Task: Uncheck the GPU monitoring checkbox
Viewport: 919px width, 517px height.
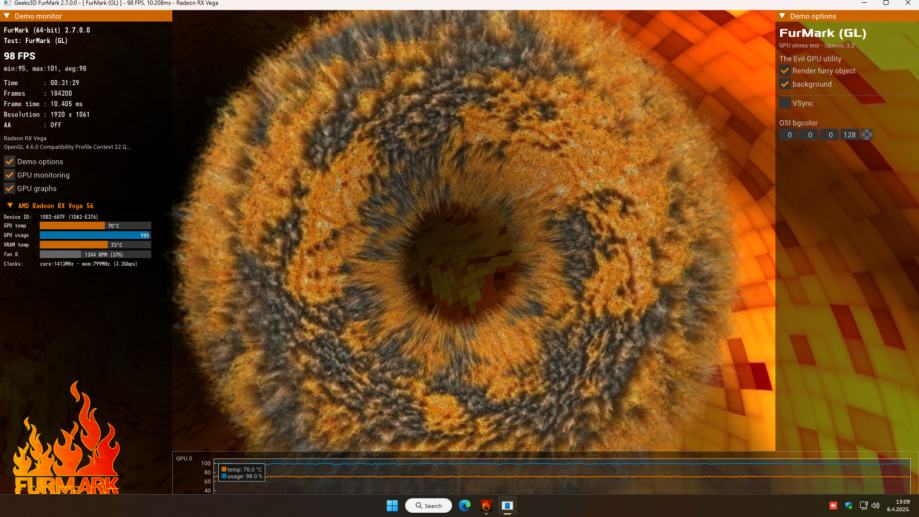Action: point(9,175)
